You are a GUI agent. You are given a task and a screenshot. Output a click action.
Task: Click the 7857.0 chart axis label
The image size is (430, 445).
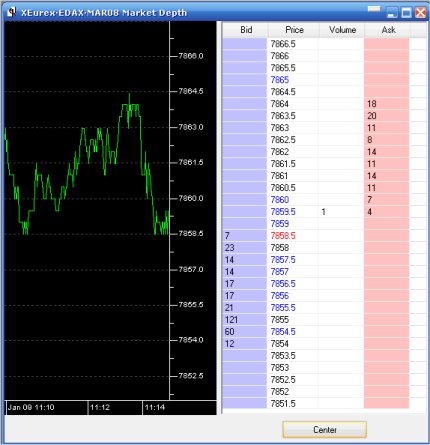(191, 269)
